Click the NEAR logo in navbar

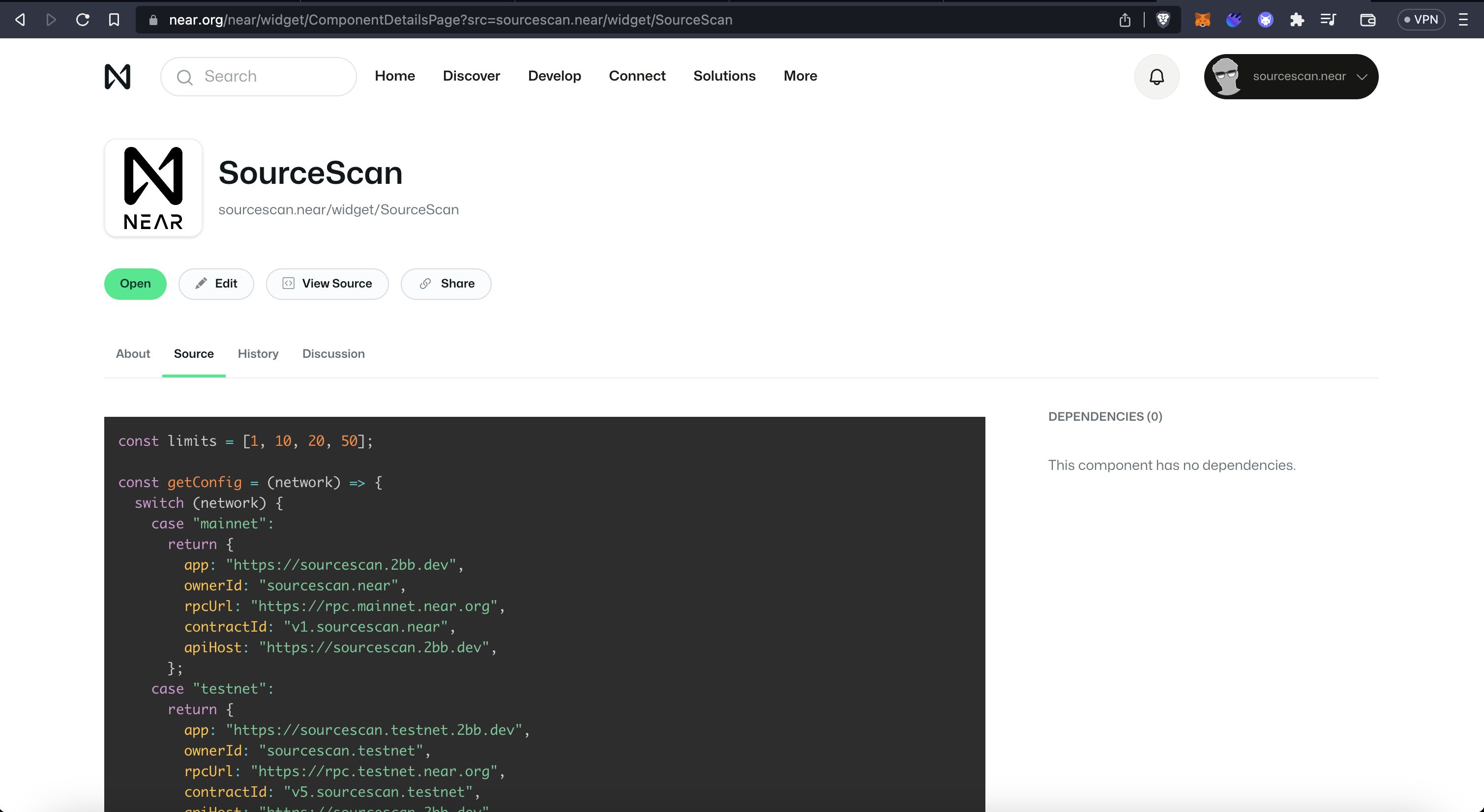pyautogui.click(x=118, y=77)
